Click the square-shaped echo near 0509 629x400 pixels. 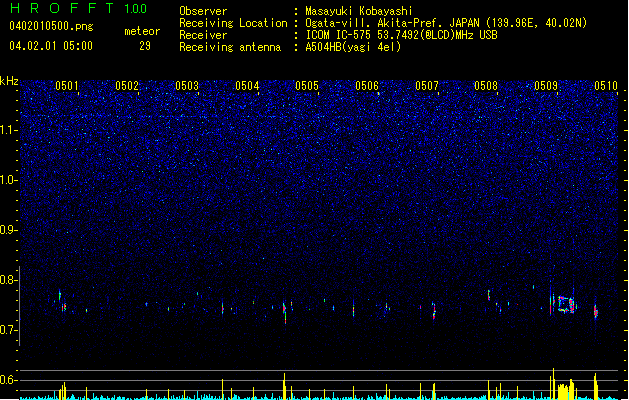(566, 305)
